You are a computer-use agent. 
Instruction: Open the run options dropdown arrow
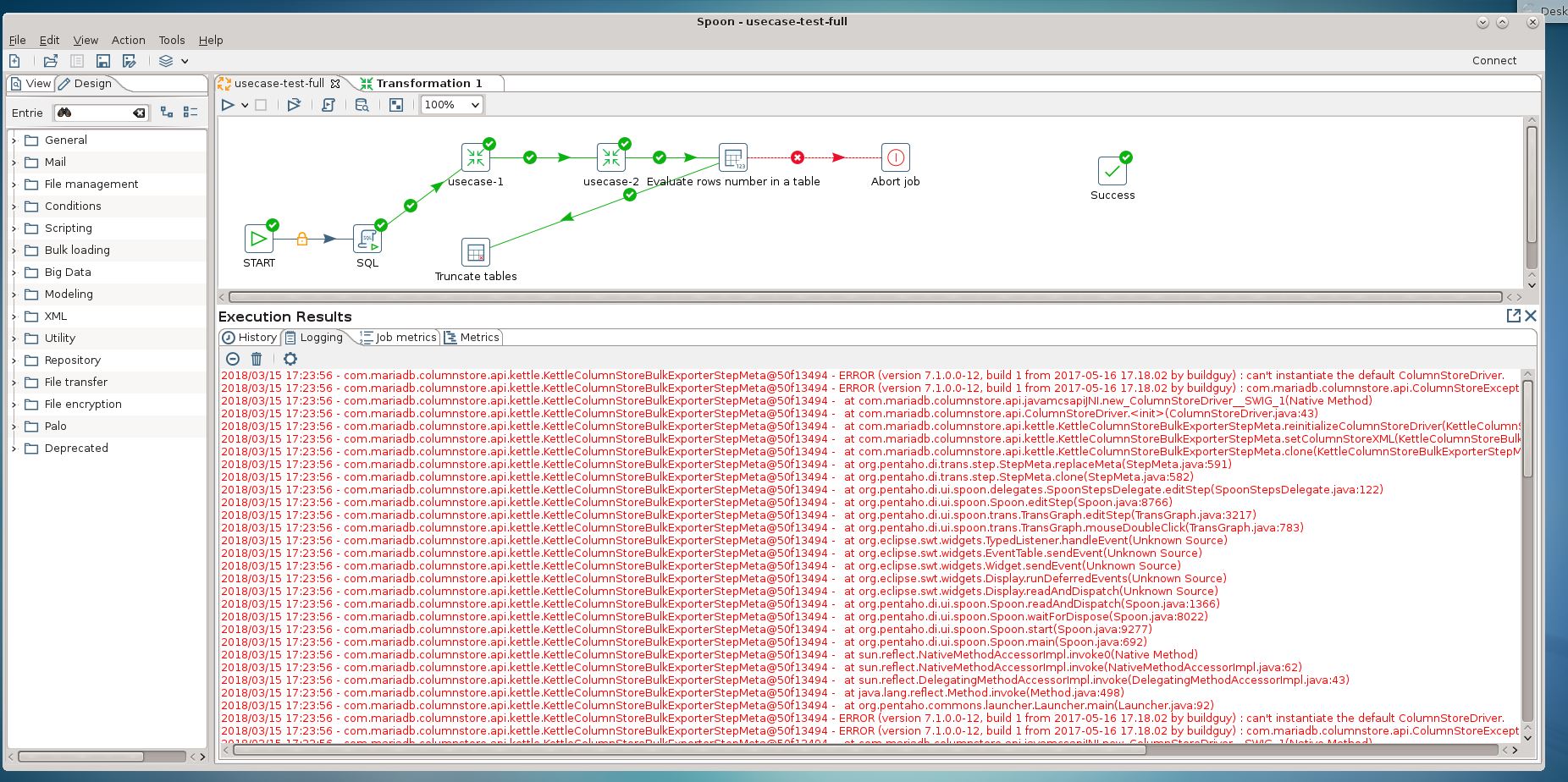pyautogui.click(x=245, y=105)
